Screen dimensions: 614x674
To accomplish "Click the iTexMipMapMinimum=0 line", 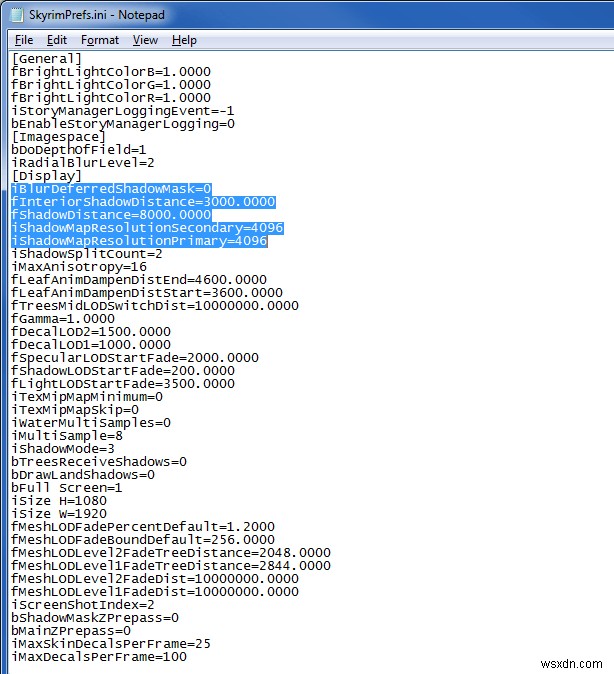I will pos(87,397).
